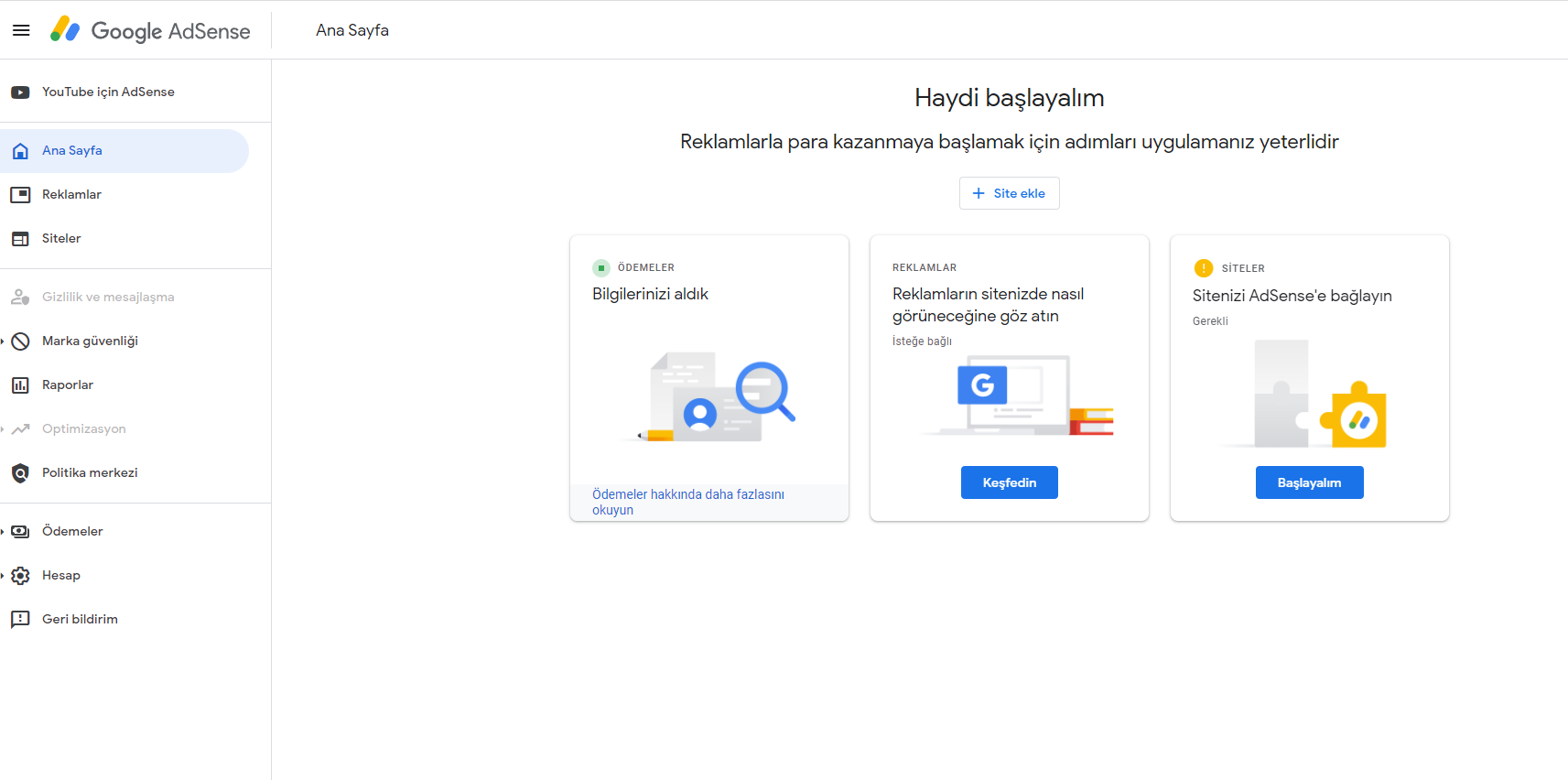Click the Keşfedin button
The width and height of the screenshot is (1568, 780).
coord(1010,482)
